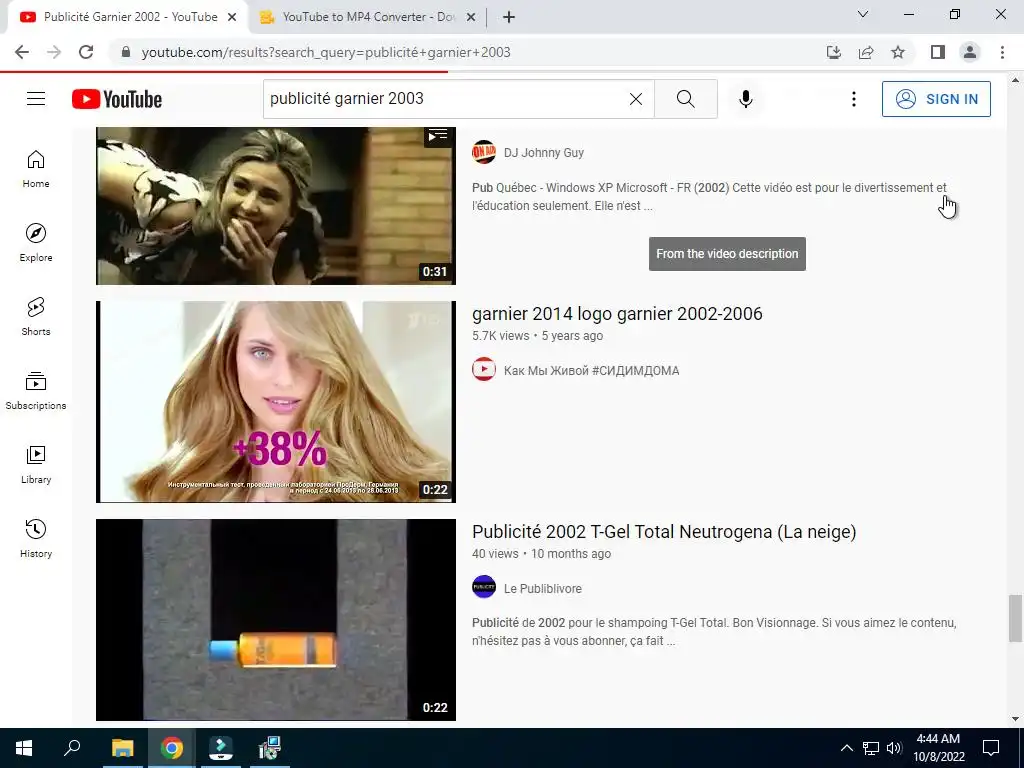Open Windows taskbar search
This screenshot has width=1024, height=768.
[x=72, y=748]
